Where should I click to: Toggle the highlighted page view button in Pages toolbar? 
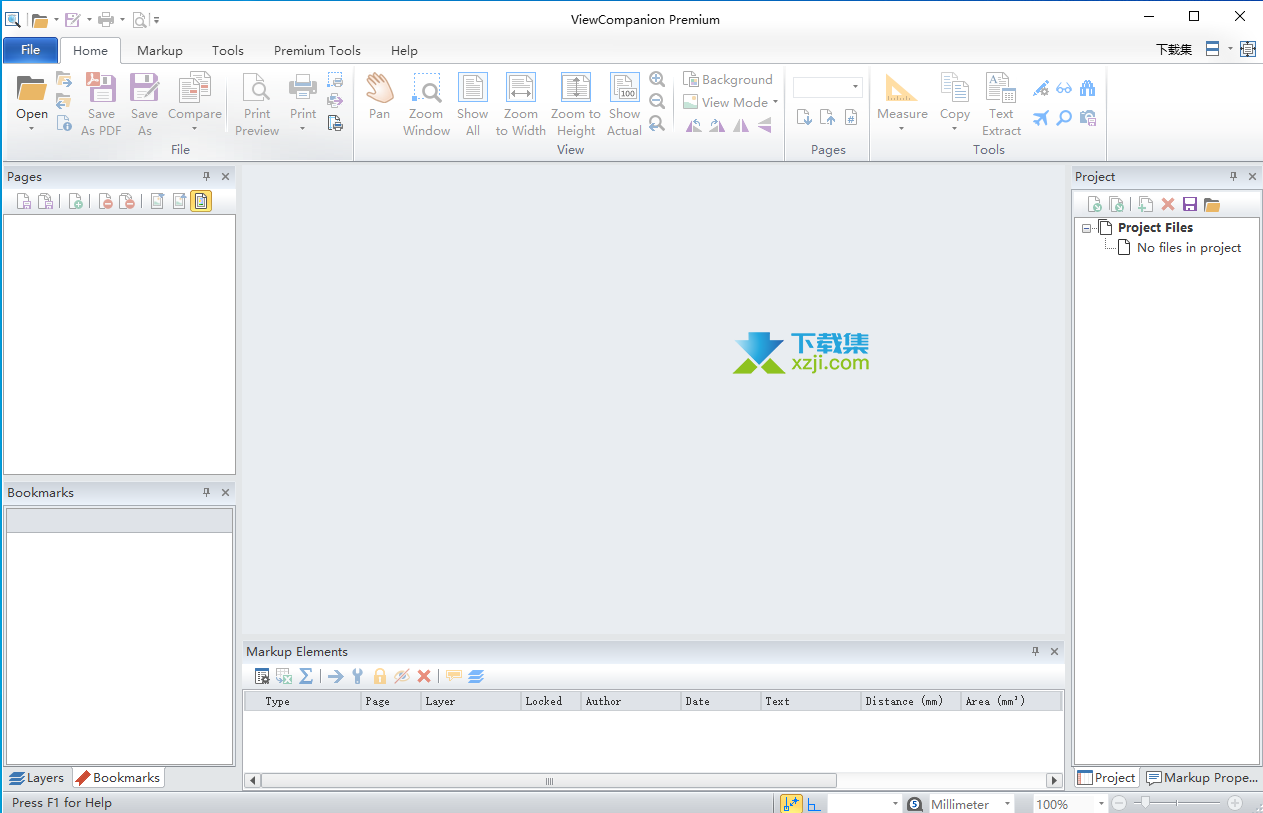pos(201,201)
